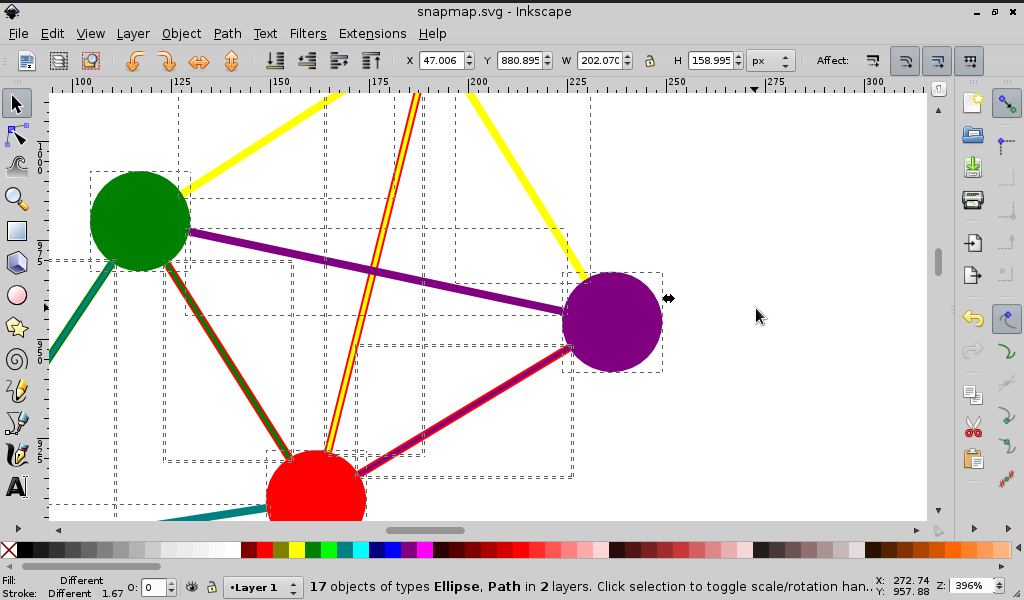Screen dimensions: 1024x600
Task: Rotate selection 90 degrees counter-clockwise
Action: [x=133, y=61]
